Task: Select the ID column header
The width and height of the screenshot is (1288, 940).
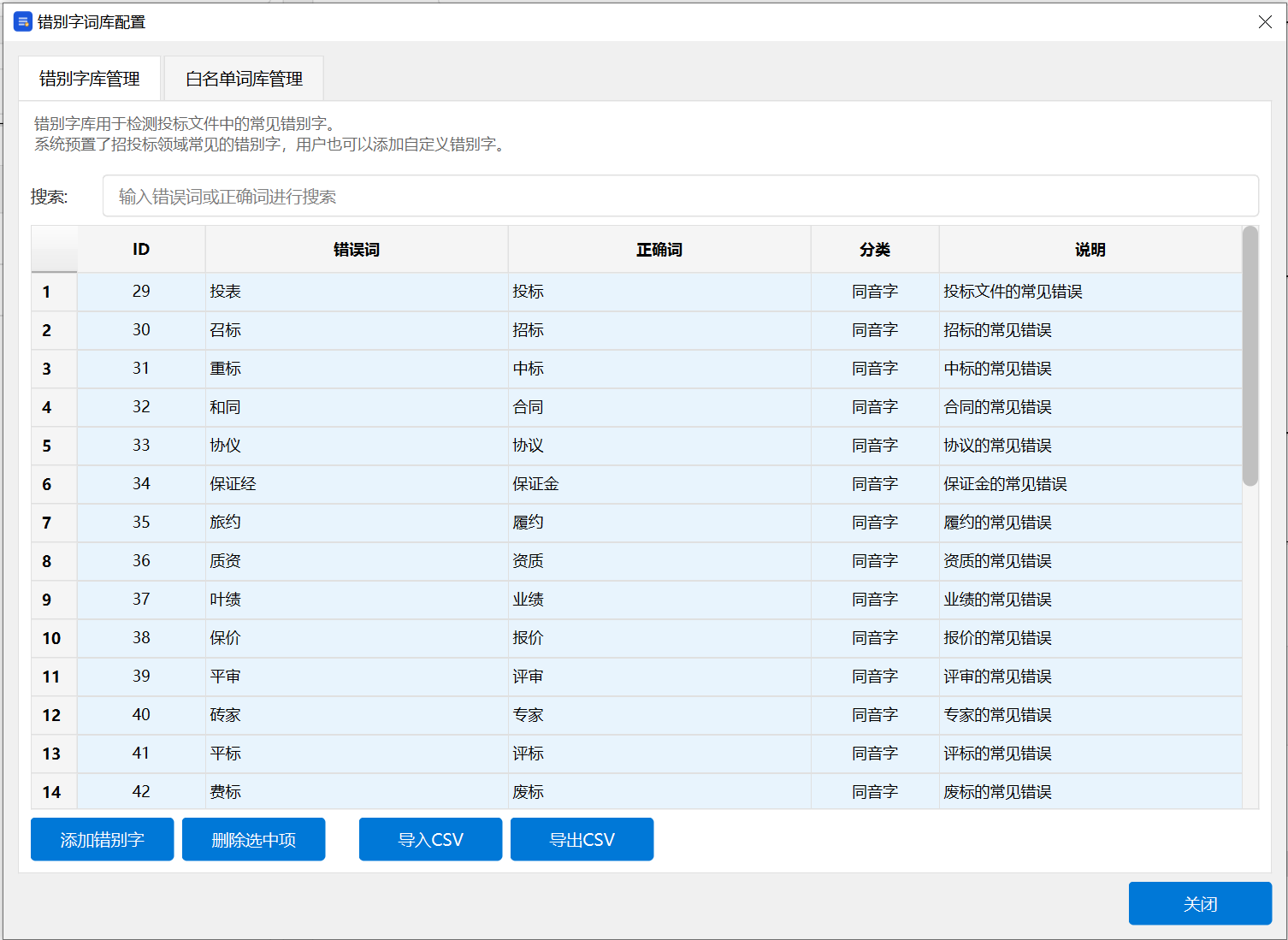Action: click(140, 249)
